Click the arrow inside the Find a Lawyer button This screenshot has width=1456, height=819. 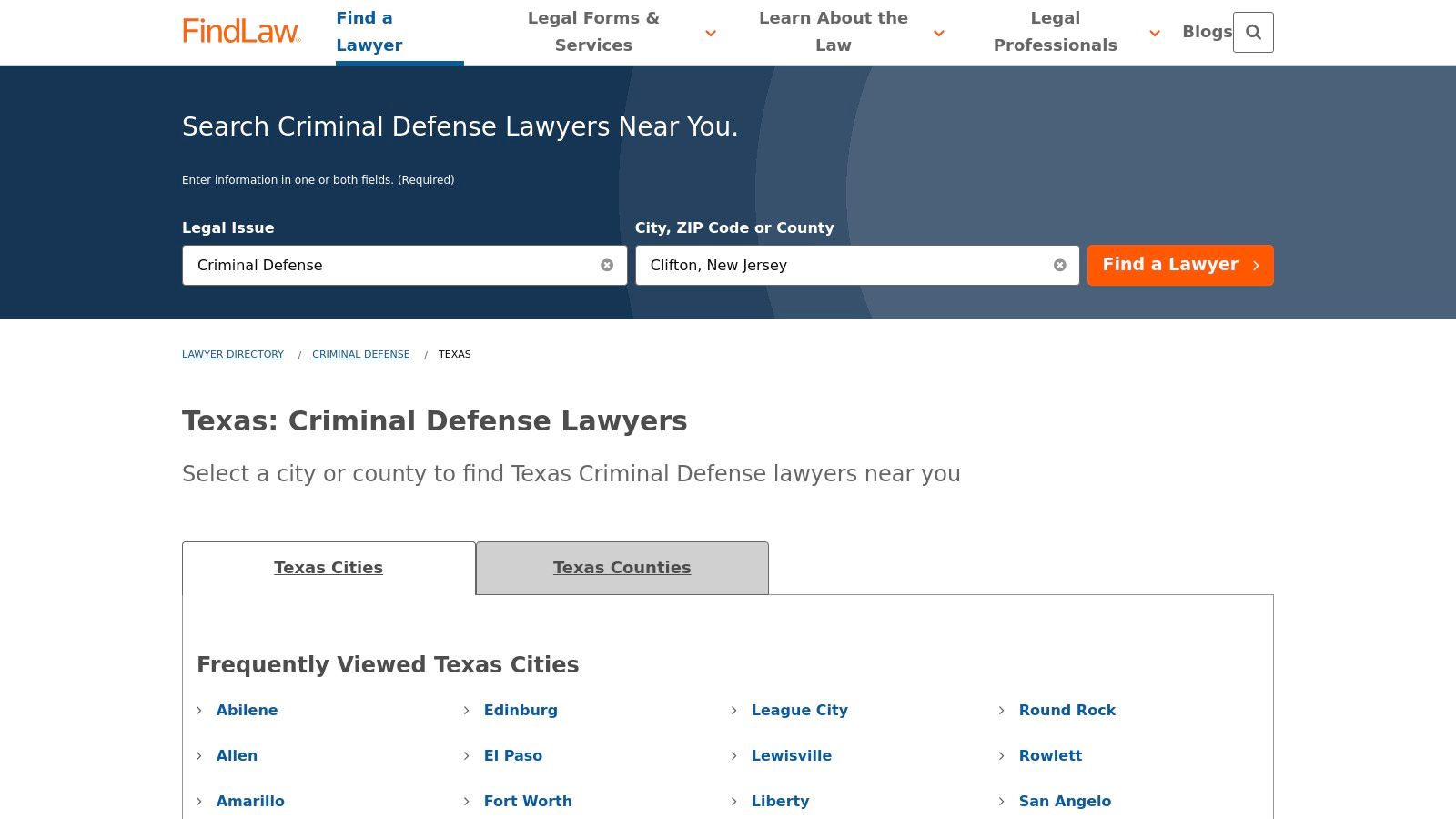[1258, 266]
